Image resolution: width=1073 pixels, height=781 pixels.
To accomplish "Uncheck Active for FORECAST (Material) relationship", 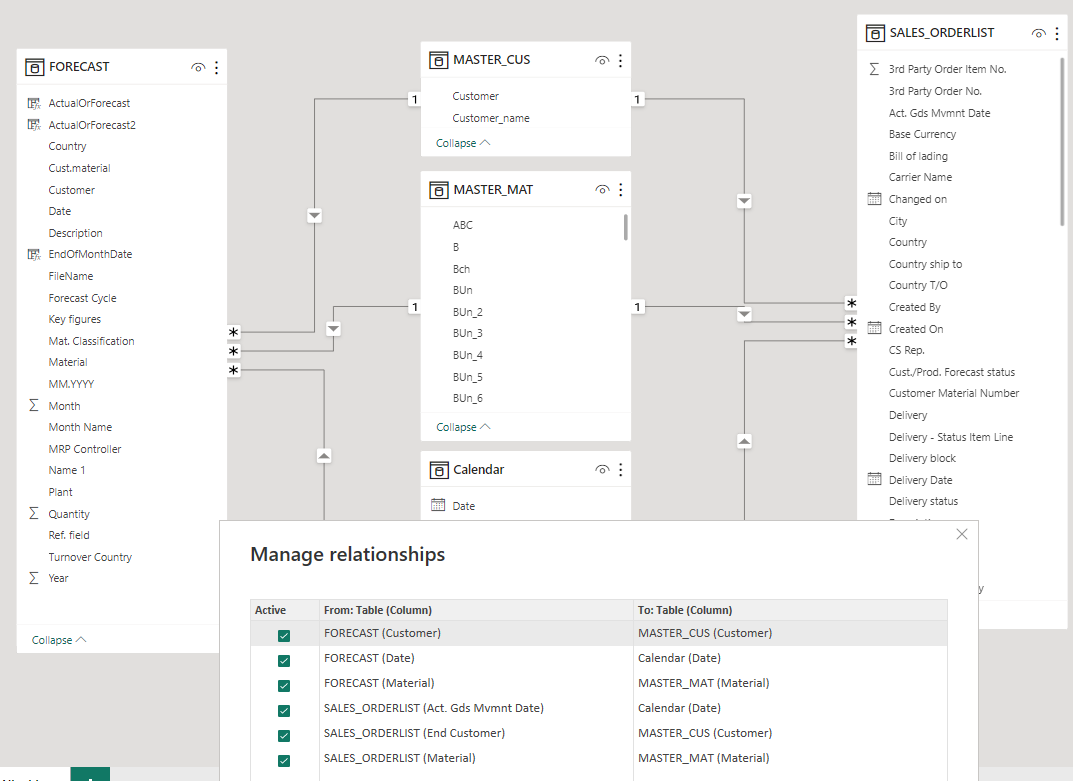I will [284, 685].
